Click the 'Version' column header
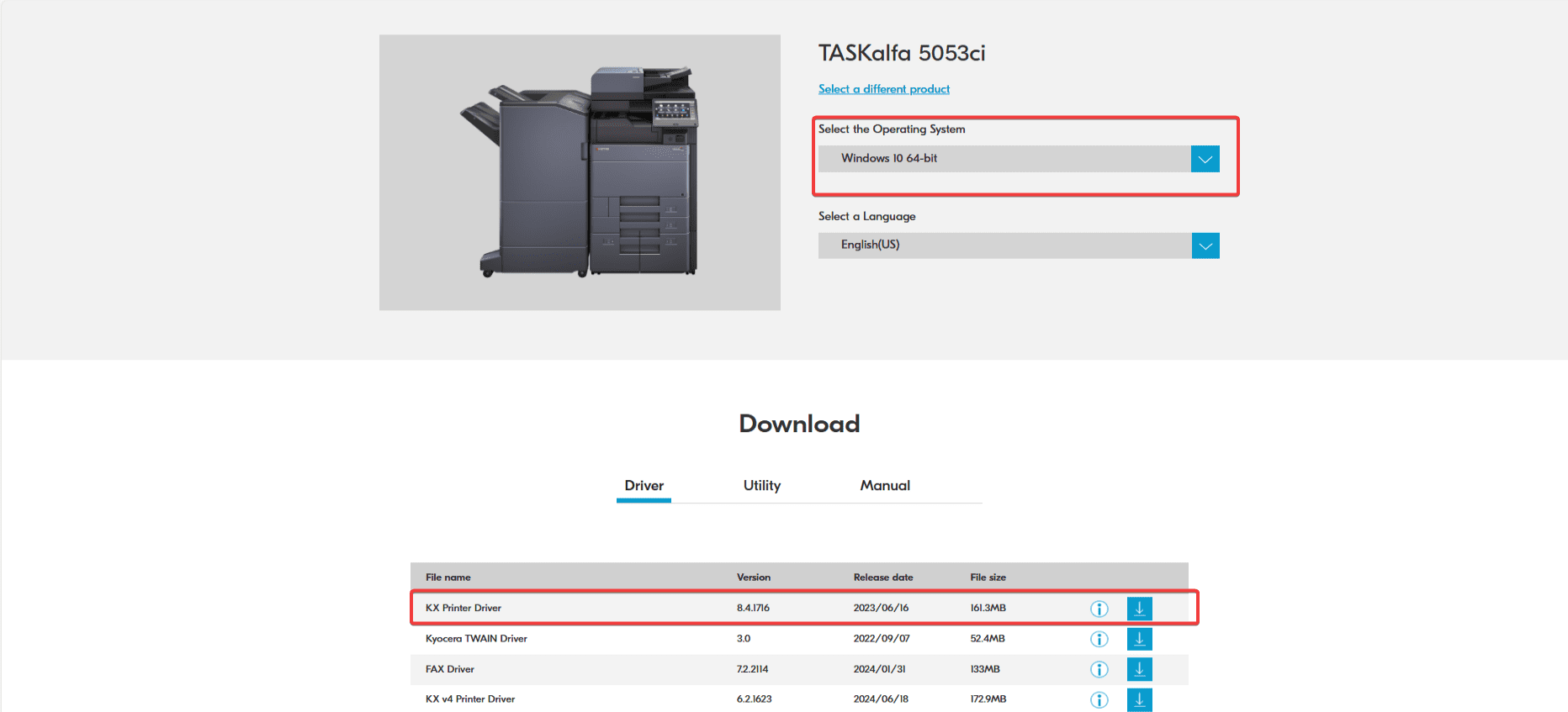This screenshot has width=1568, height=712. (754, 578)
